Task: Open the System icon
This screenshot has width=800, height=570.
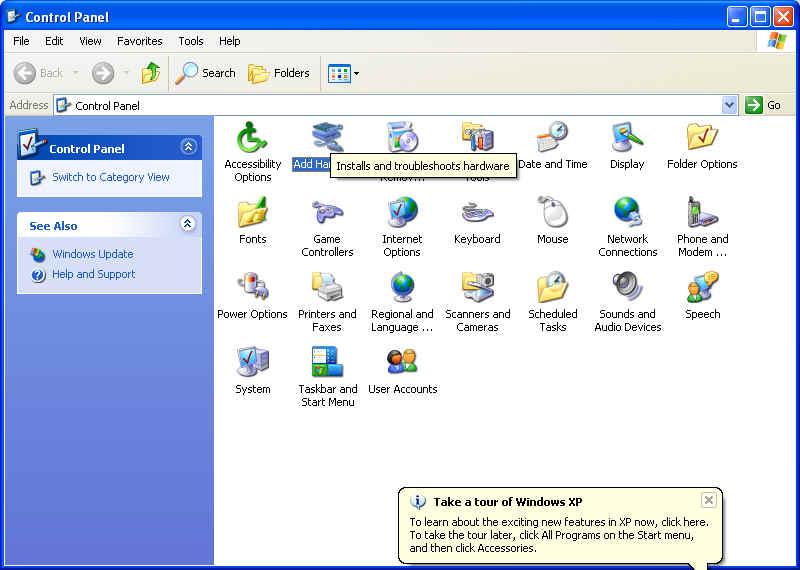Action: pyautogui.click(x=252, y=363)
